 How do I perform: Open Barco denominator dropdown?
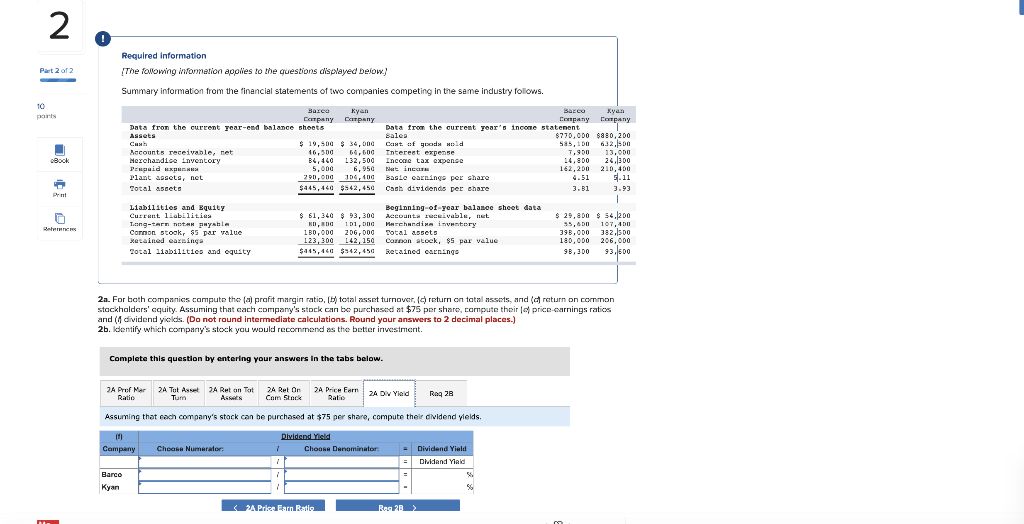(x=343, y=474)
